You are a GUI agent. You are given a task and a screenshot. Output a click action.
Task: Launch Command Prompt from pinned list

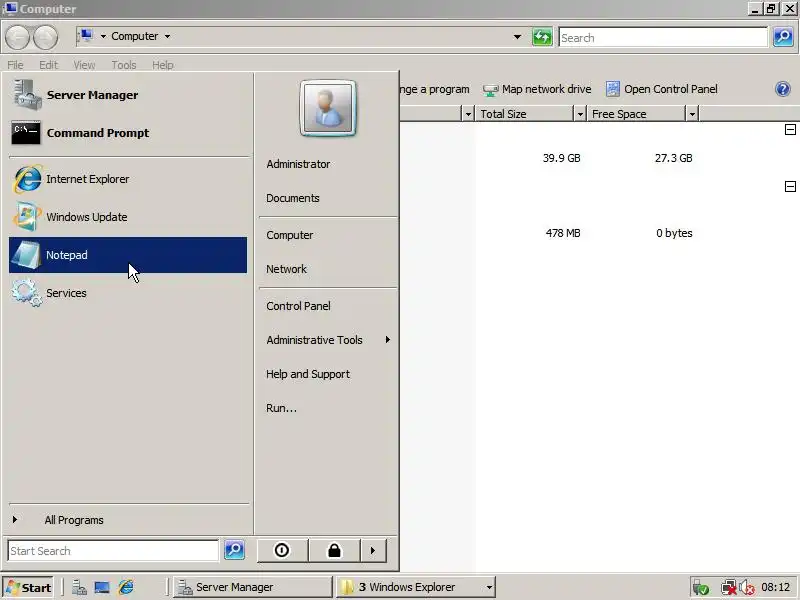pyautogui.click(x=128, y=133)
